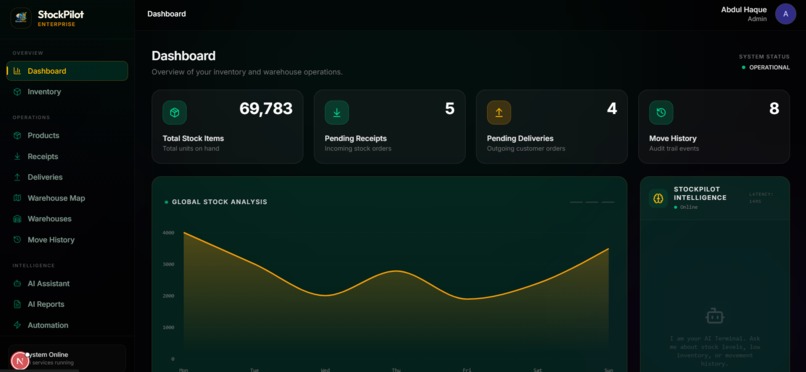
Task: Click the Dashboard page heading
Action: pos(184,56)
